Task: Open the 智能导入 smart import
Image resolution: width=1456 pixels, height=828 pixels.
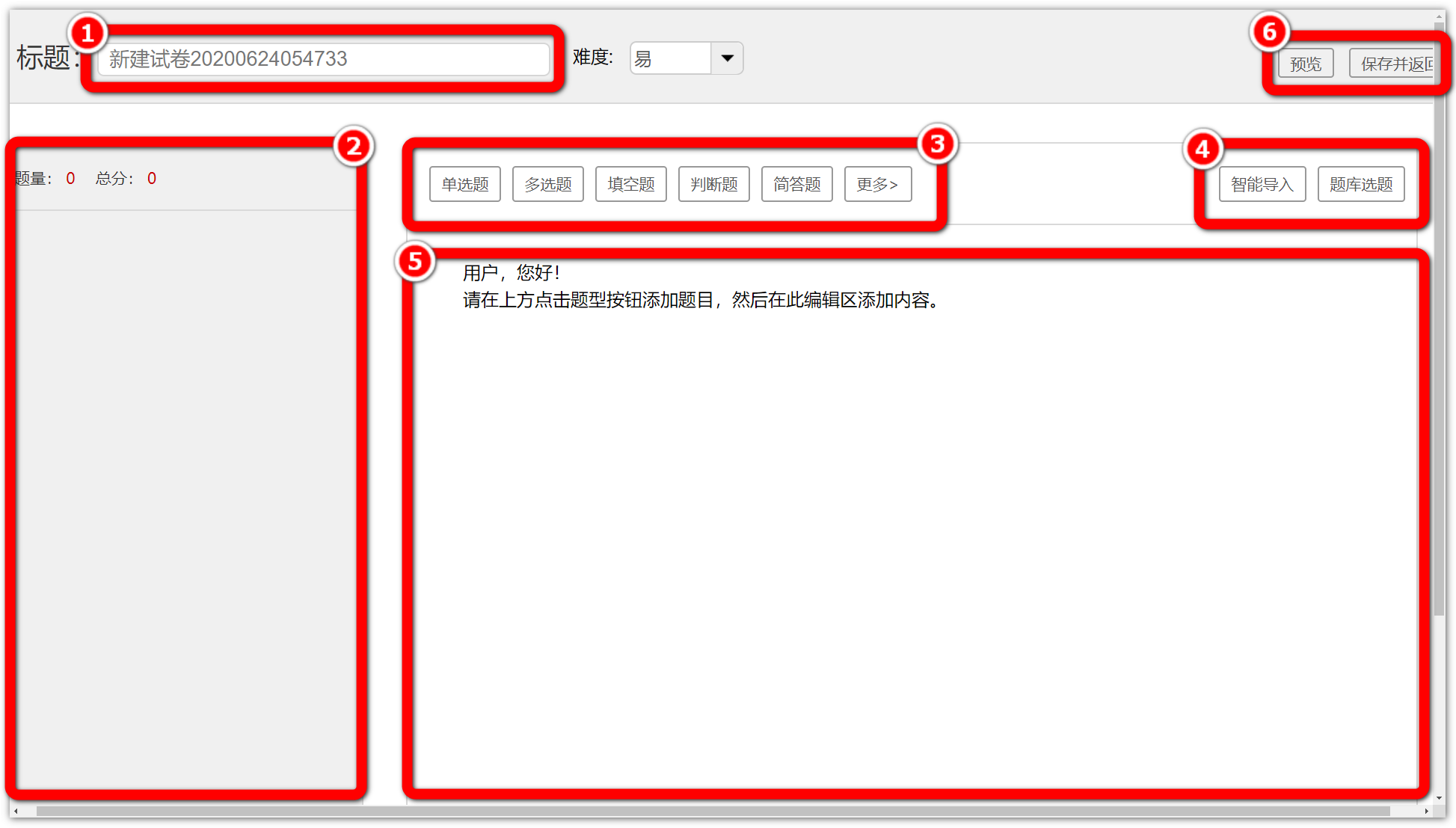Action: (x=1262, y=184)
